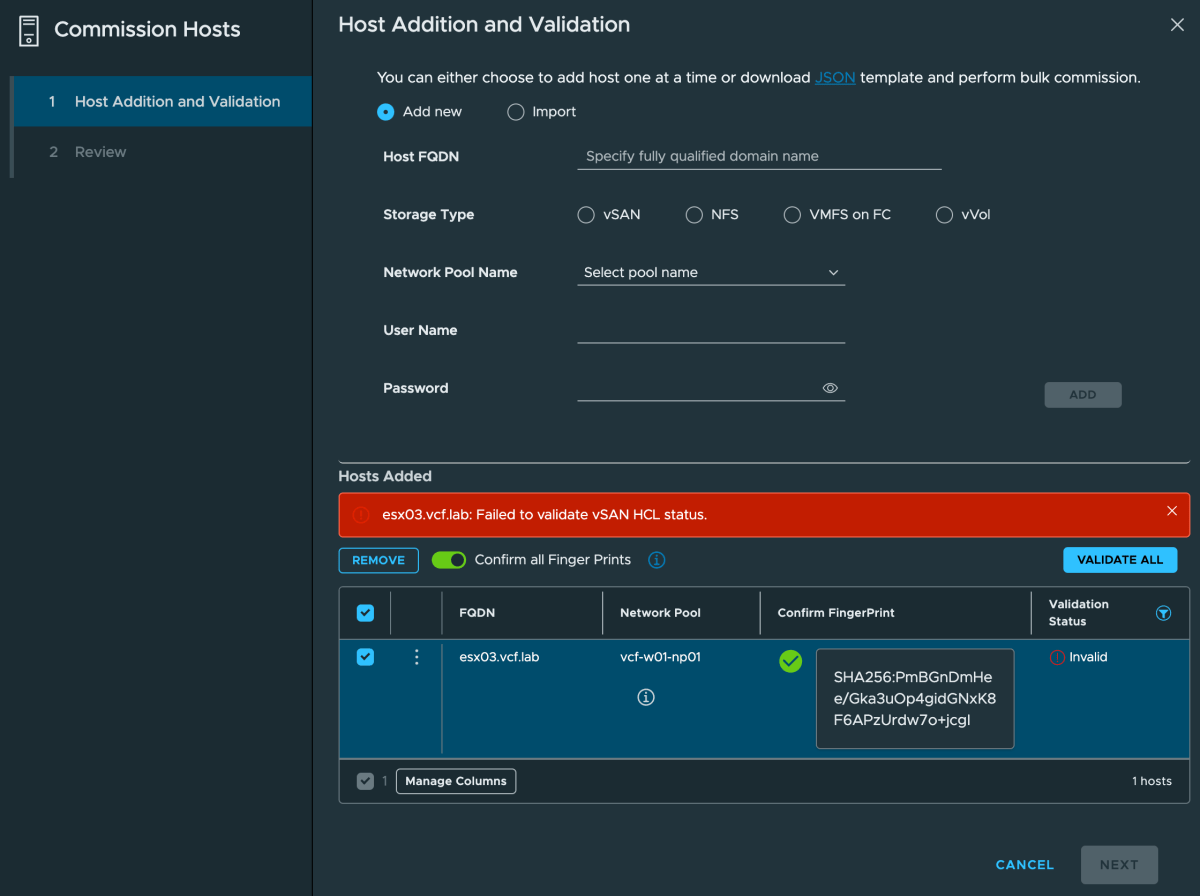Click the VALIDATE ALL button

click(1119, 560)
